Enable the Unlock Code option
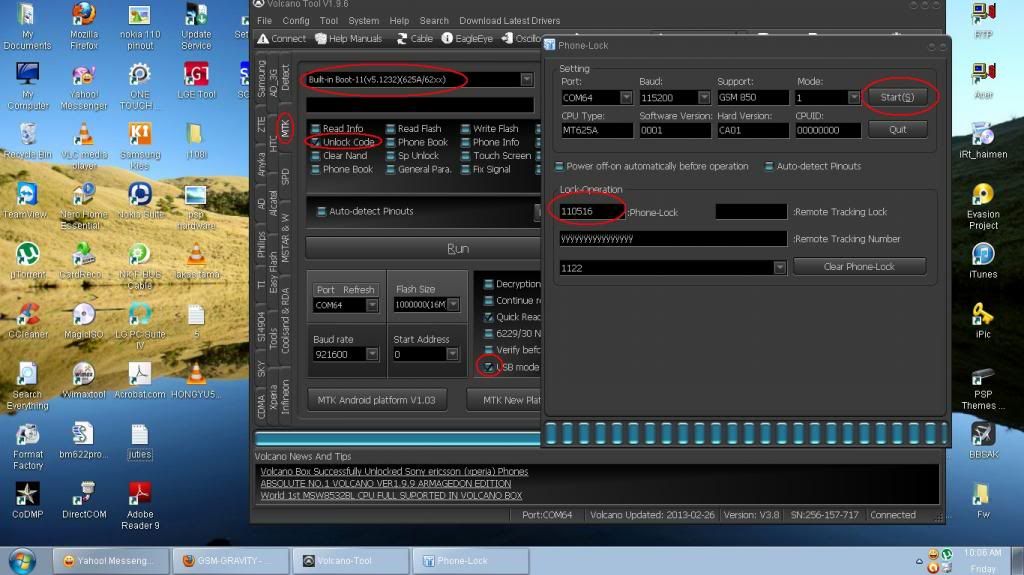Screen dimensions: 1024x575 (x=316, y=142)
